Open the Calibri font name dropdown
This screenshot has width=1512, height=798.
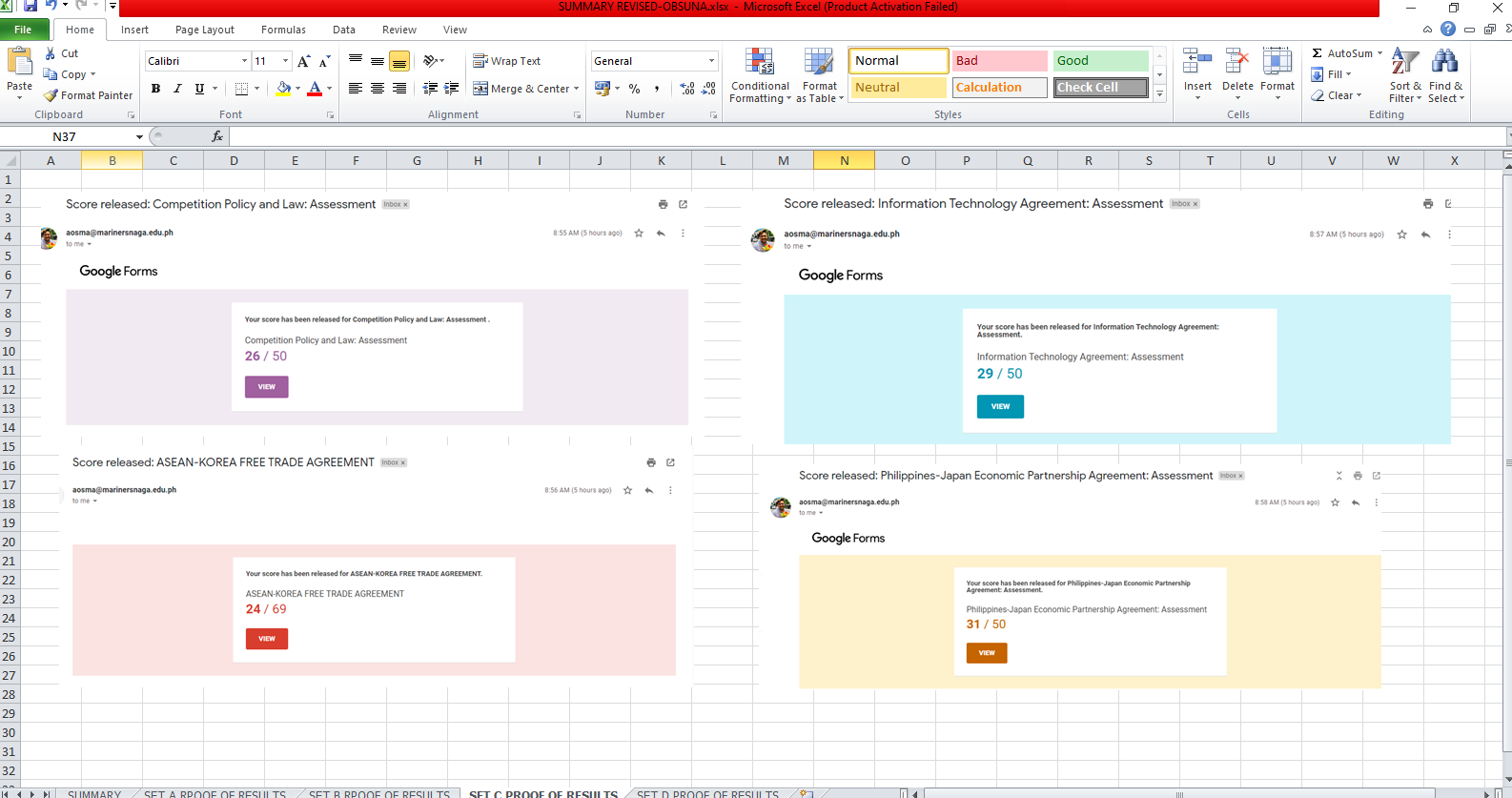244,61
